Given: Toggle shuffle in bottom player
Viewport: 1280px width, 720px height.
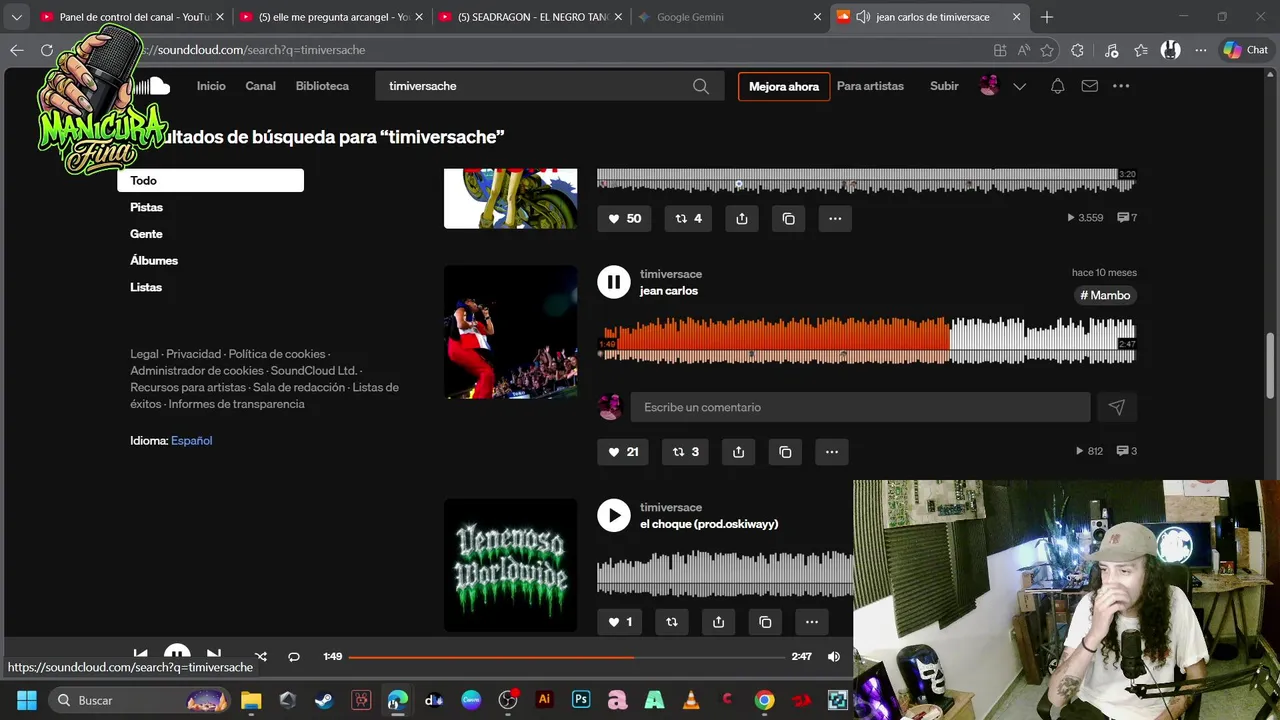Looking at the screenshot, I should [x=260, y=657].
